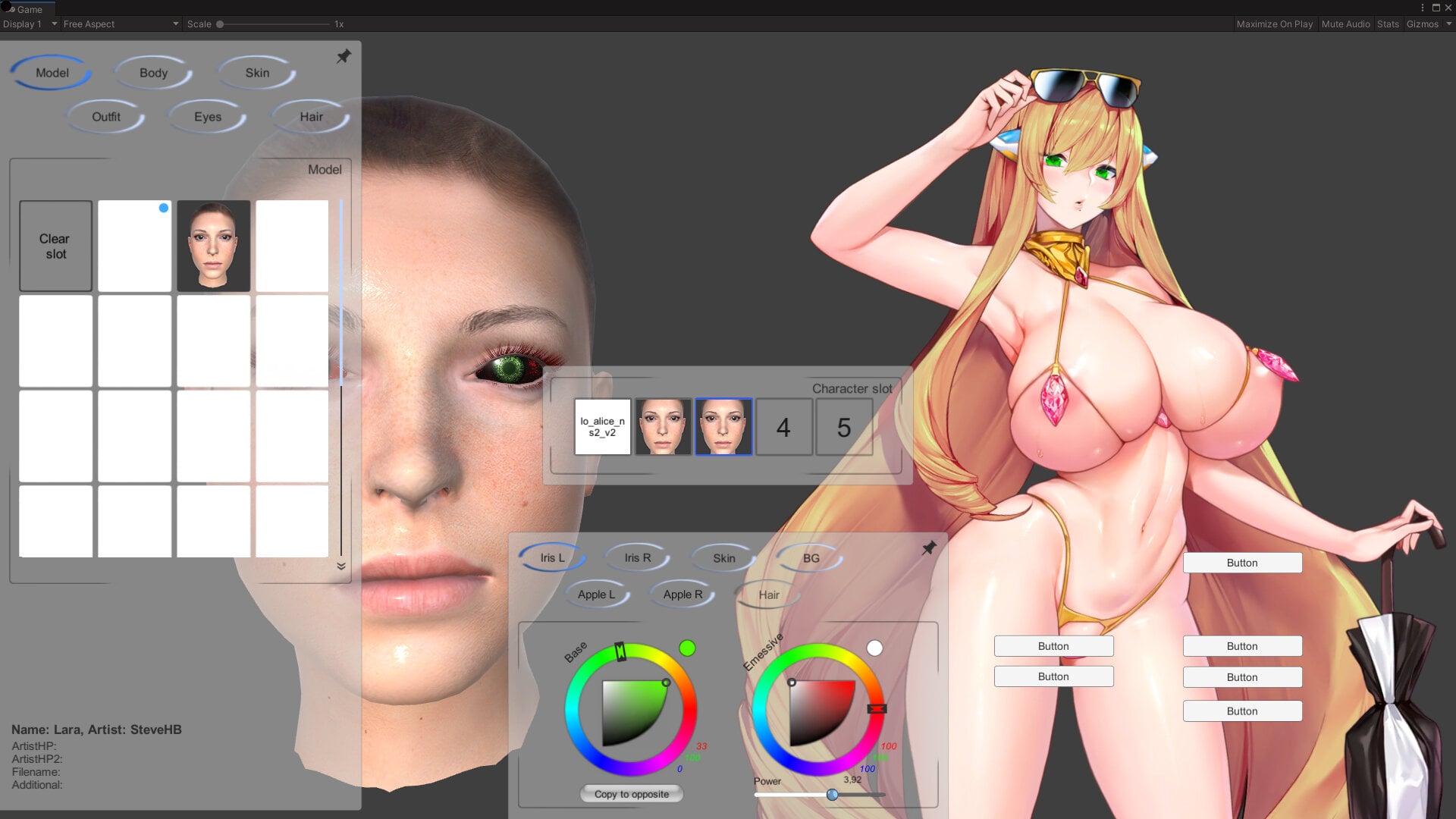
Task: Select the highlighted third character slot thumbnail
Action: coord(723,427)
